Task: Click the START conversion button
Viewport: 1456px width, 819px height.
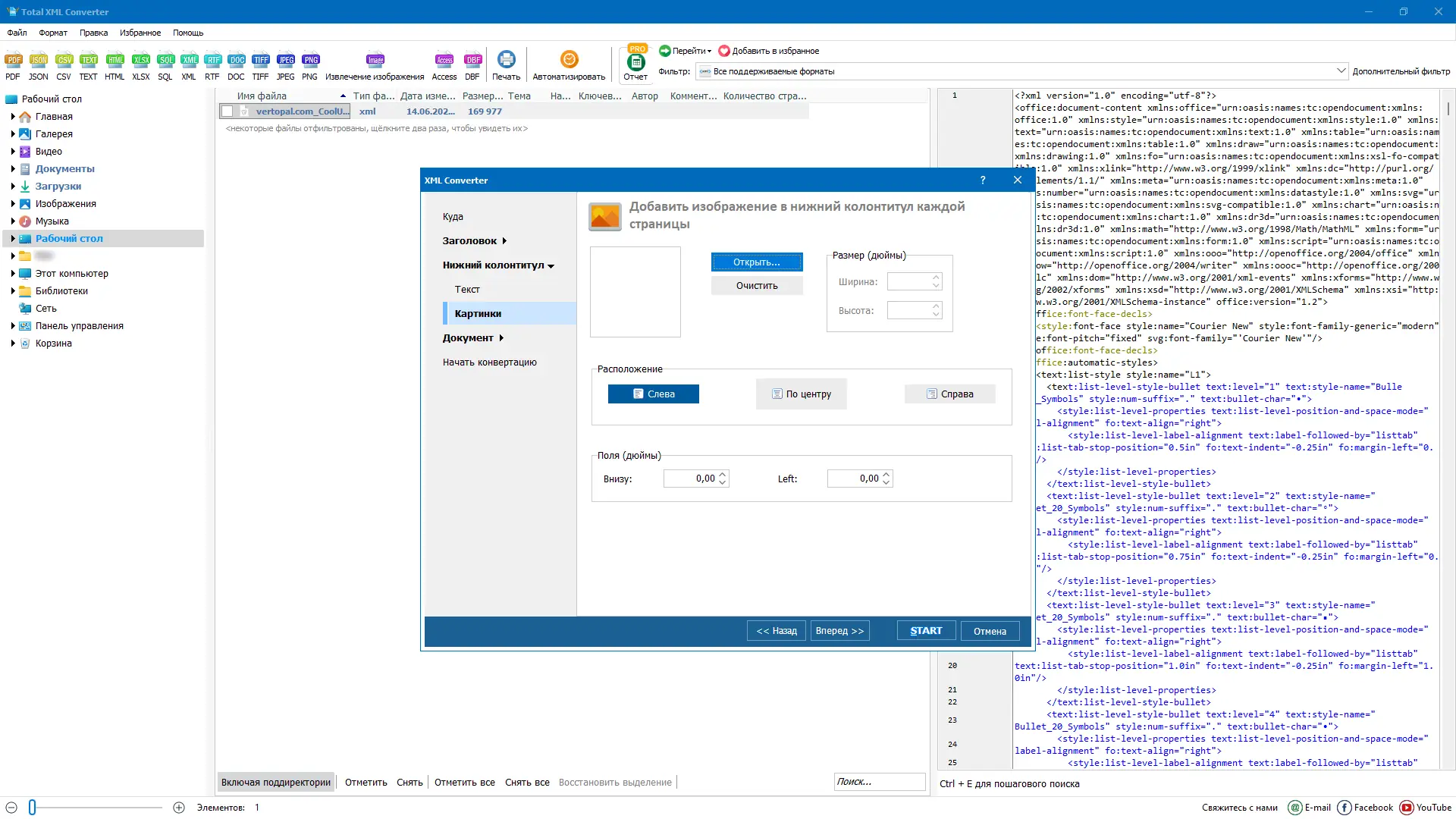Action: click(925, 631)
